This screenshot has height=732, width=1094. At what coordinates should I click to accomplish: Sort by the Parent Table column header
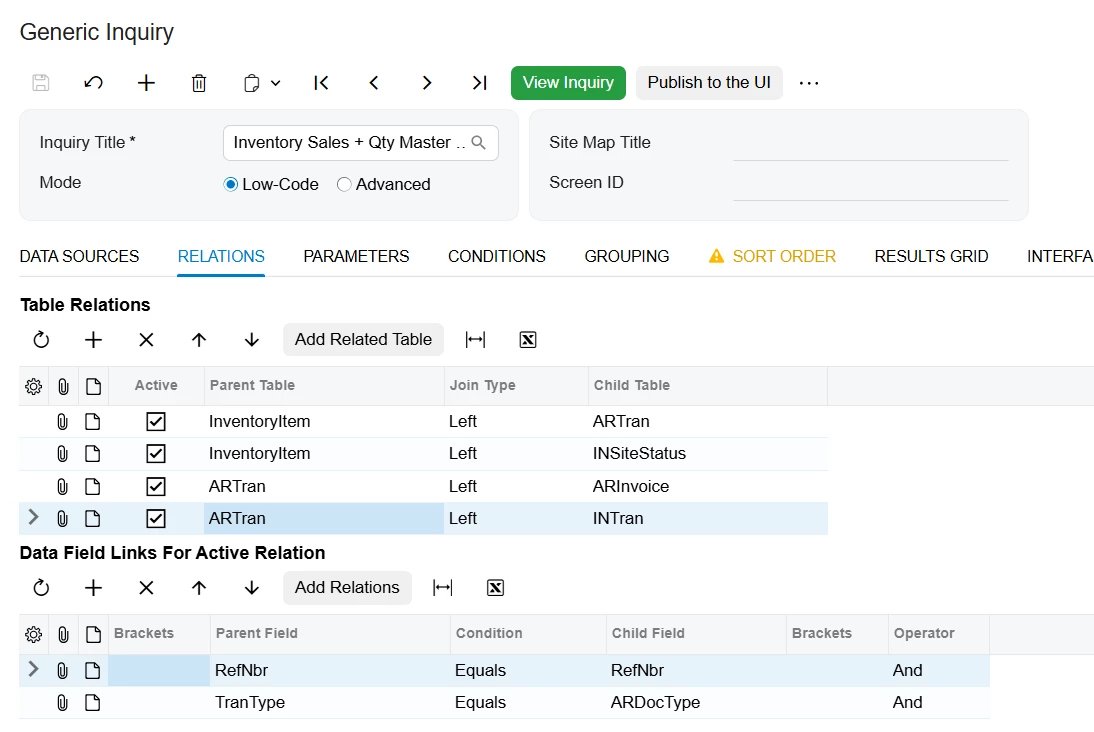point(324,386)
